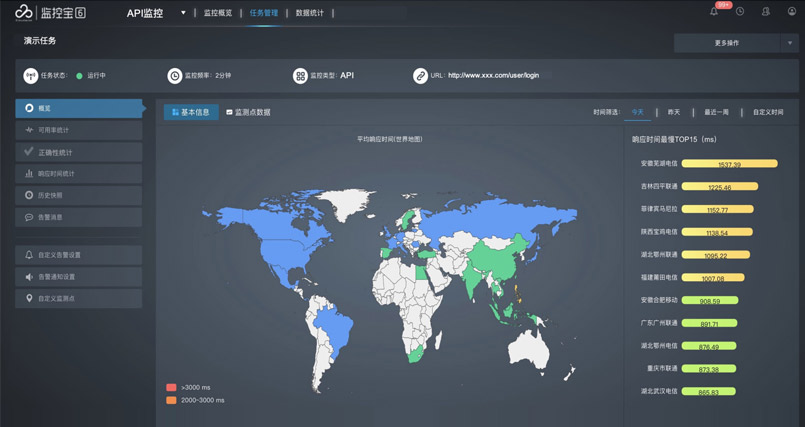This screenshot has height=427, width=805.
Task: Click the >3000 ms red legend swatch
Action: [x=171, y=387]
